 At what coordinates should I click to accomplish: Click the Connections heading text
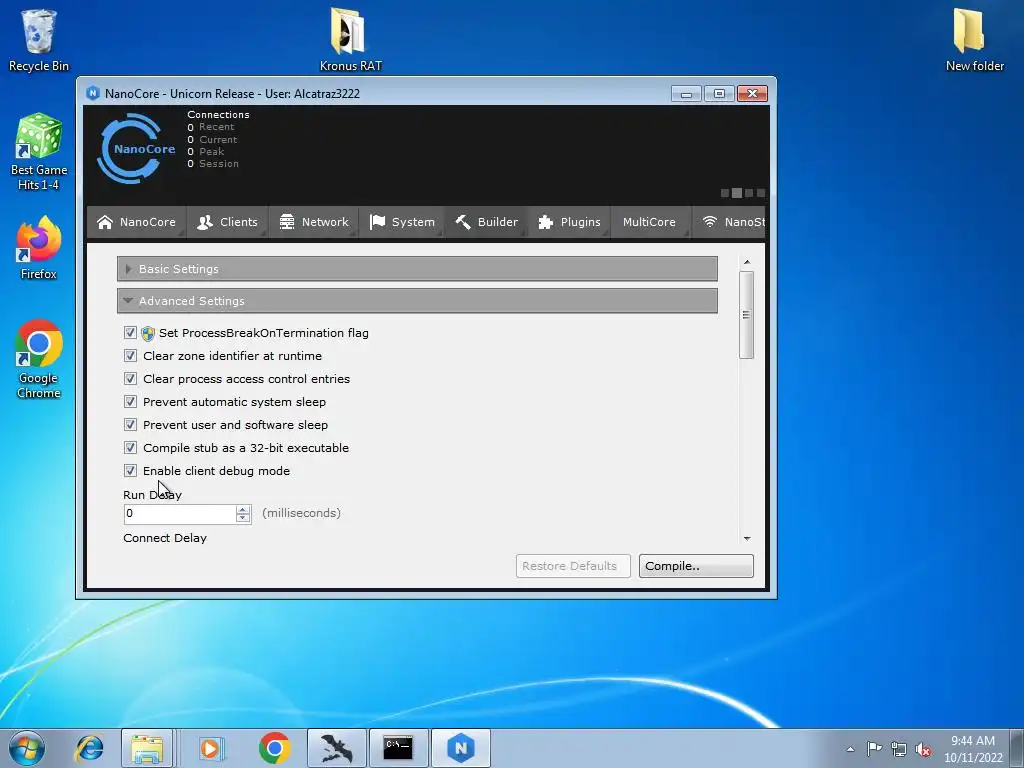[218, 114]
